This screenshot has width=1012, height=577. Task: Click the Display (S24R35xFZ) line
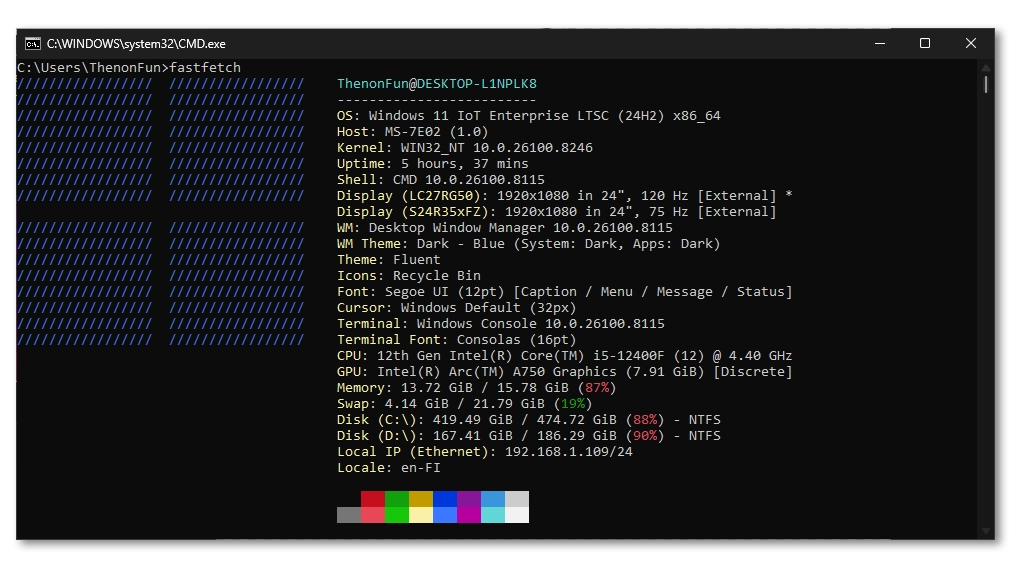point(556,212)
